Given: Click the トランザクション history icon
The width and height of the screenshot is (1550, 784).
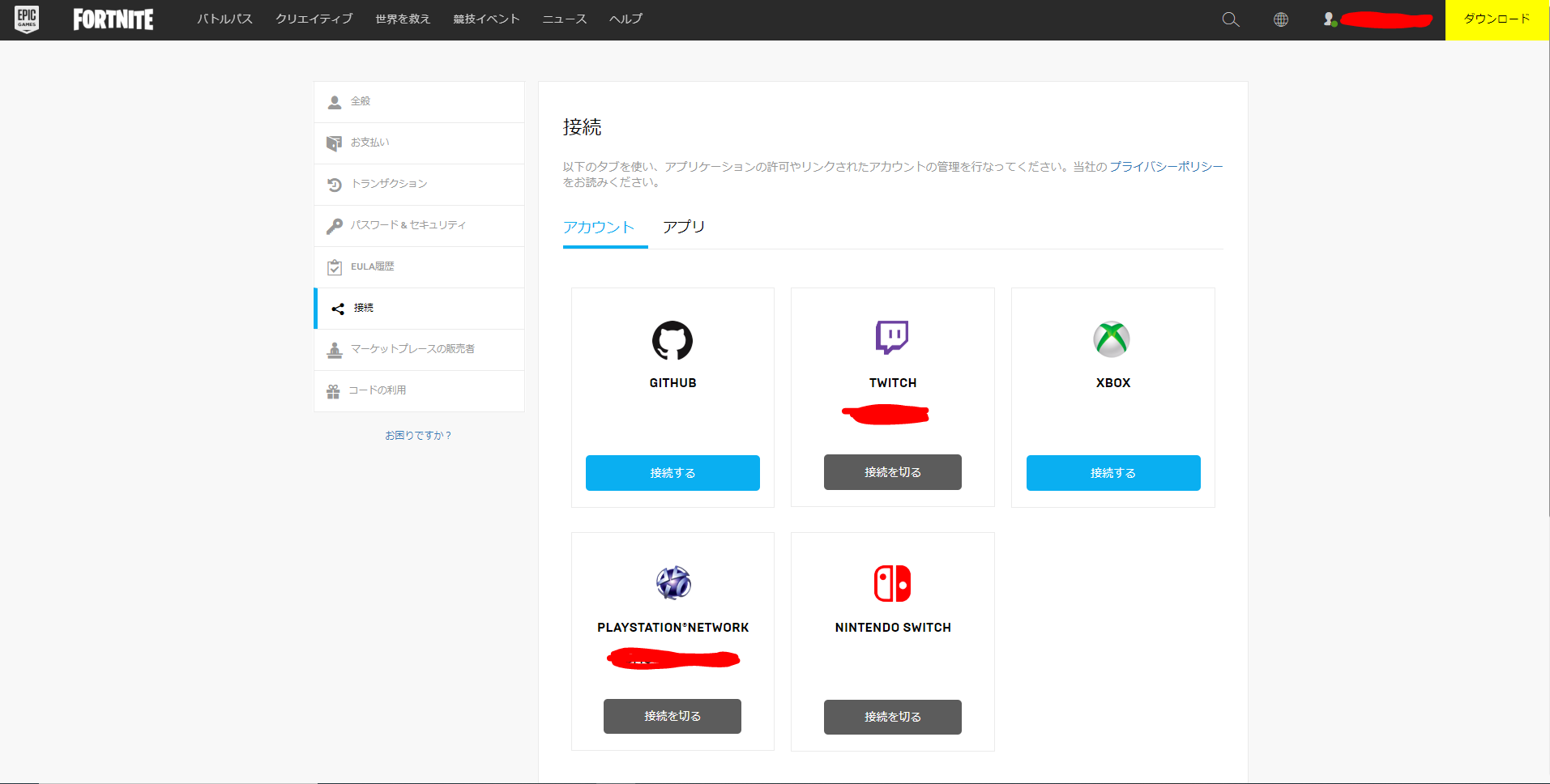Looking at the screenshot, I should tap(334, 185).
